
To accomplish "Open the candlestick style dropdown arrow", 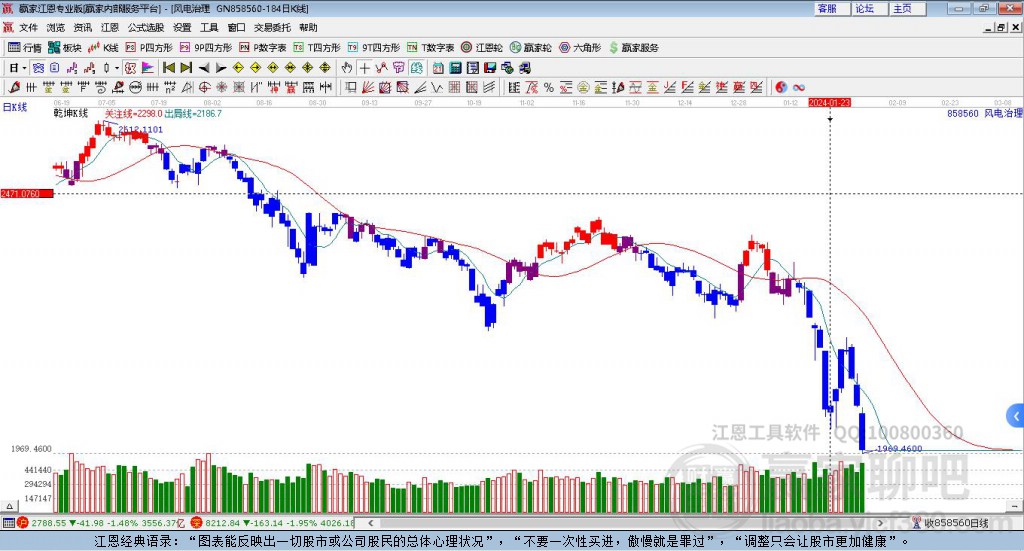I will coord(117,68).
